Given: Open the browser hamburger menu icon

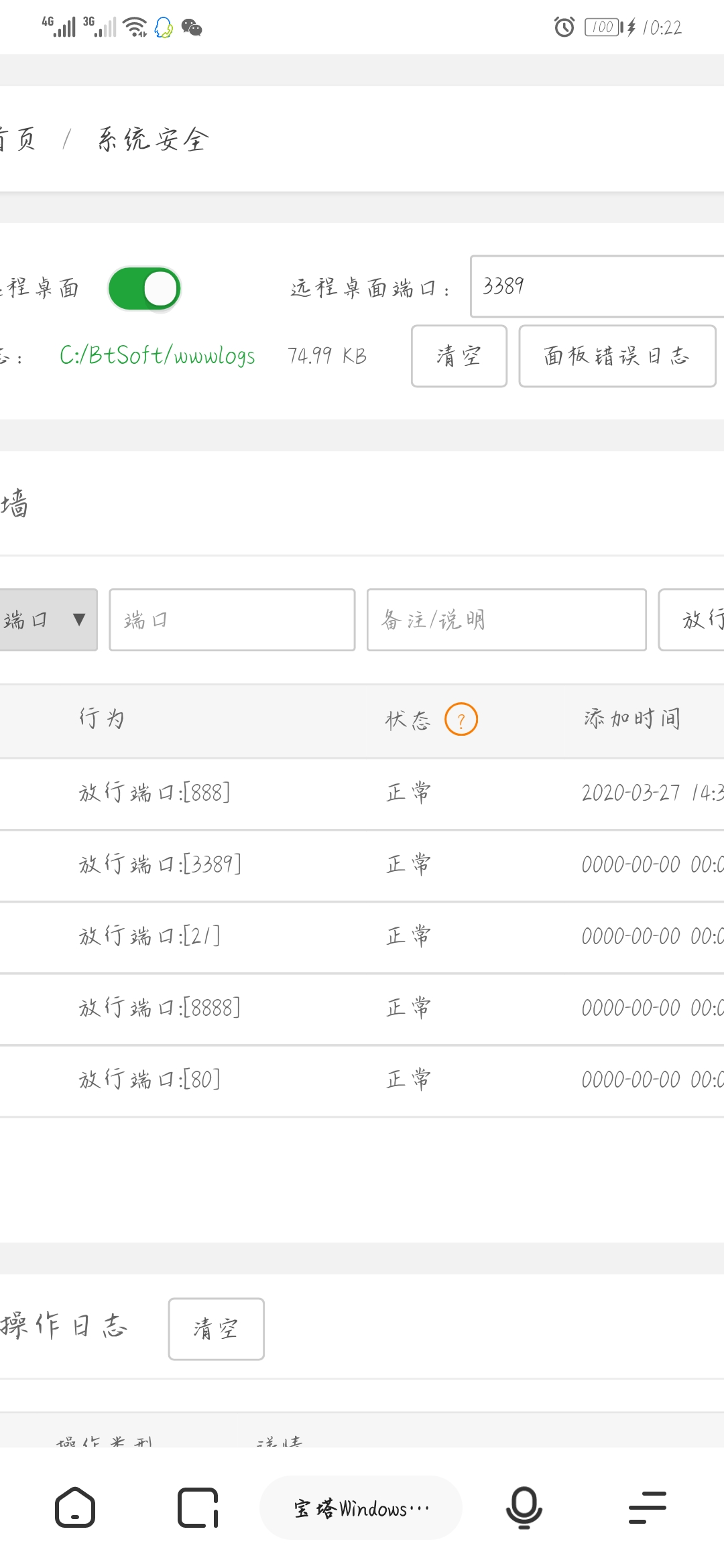Looking at the screenshot, I should click(647, 1508).
